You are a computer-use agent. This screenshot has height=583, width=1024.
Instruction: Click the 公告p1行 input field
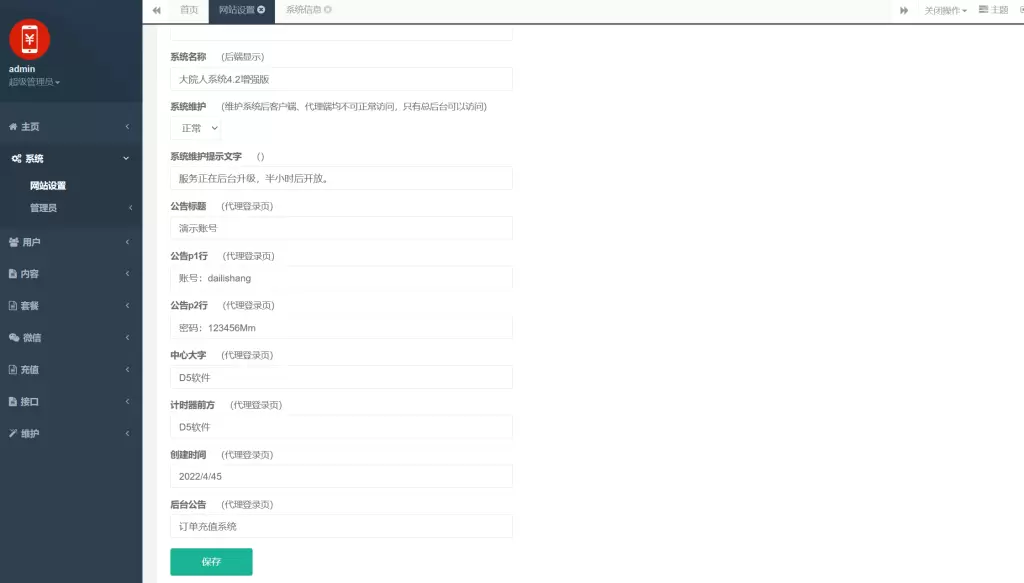341,277
